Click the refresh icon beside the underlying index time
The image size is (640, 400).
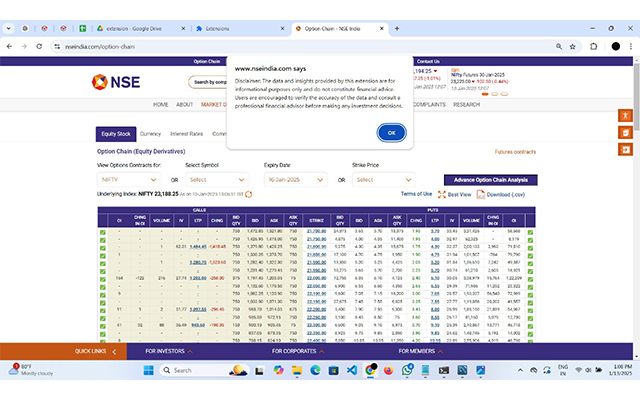tap(249, 194)
